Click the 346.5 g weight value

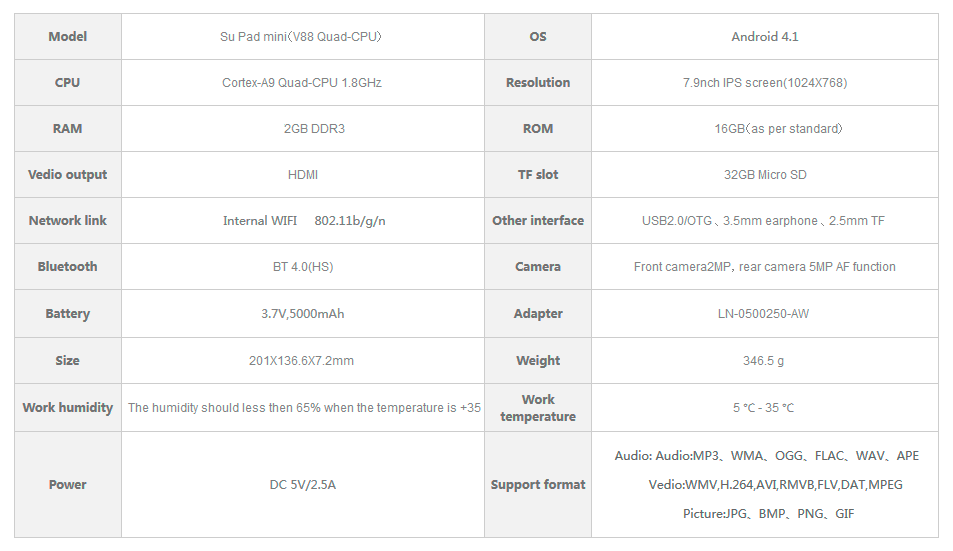(763, 361)
